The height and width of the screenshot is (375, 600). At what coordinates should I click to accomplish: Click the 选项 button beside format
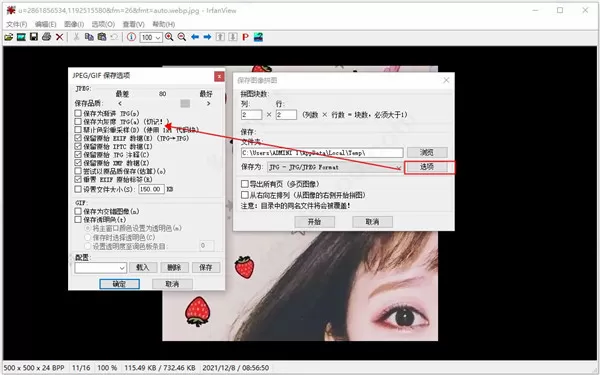427,167
